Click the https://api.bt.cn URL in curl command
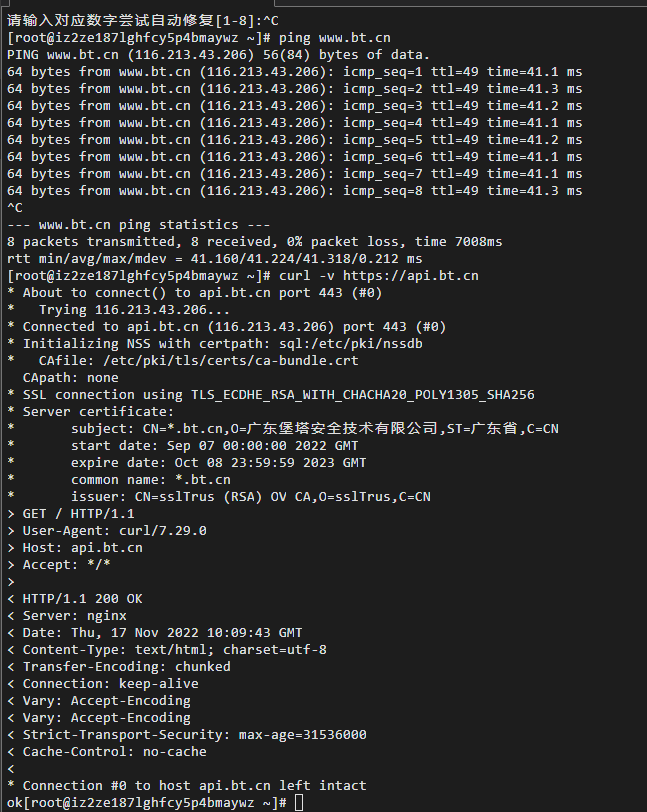Screen dimensions: 647x812 (x=411, y=276)
